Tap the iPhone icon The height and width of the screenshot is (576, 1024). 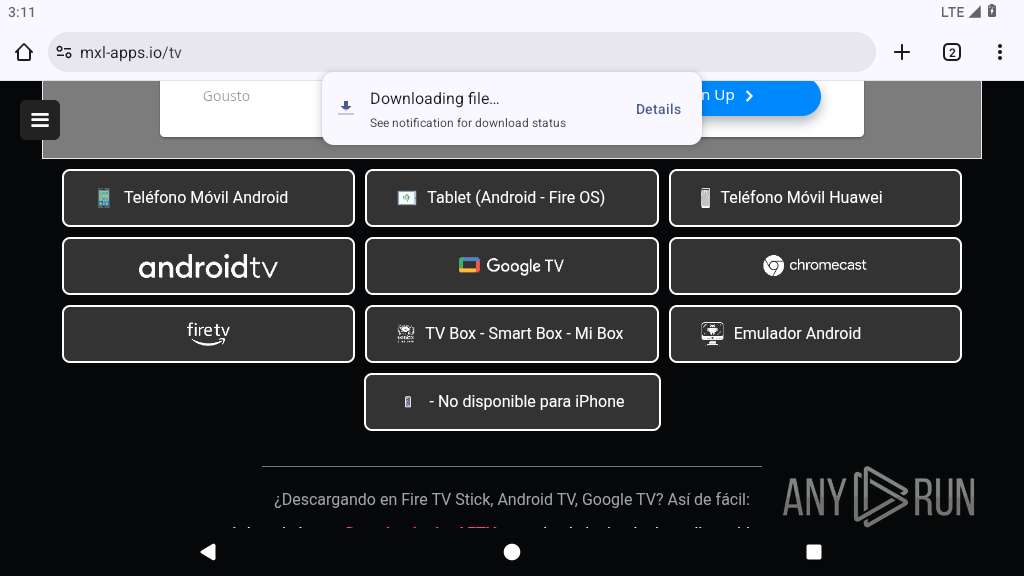(x=408, y=402)
